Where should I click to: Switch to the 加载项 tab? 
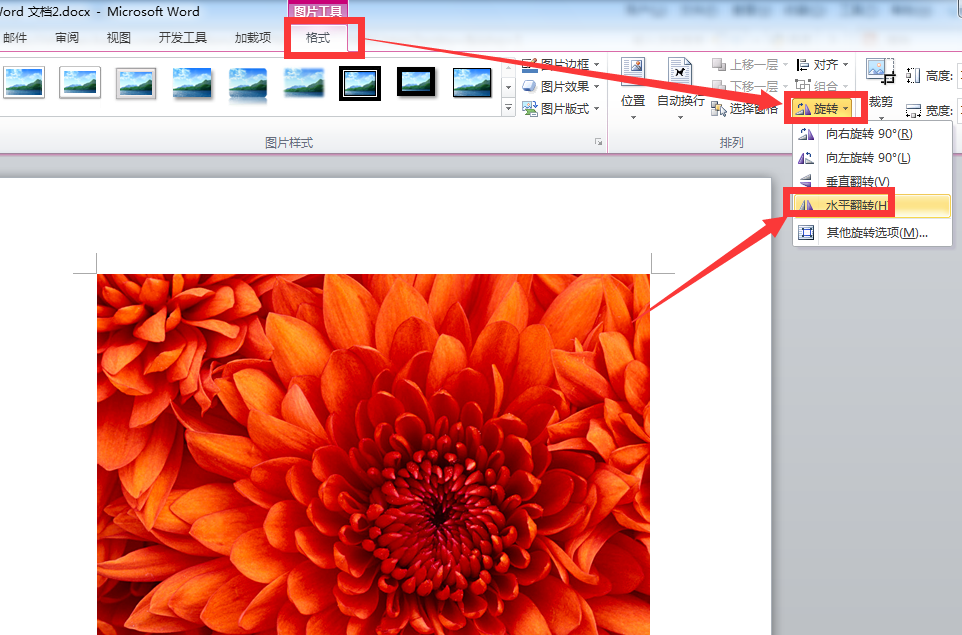click(253, 38)
